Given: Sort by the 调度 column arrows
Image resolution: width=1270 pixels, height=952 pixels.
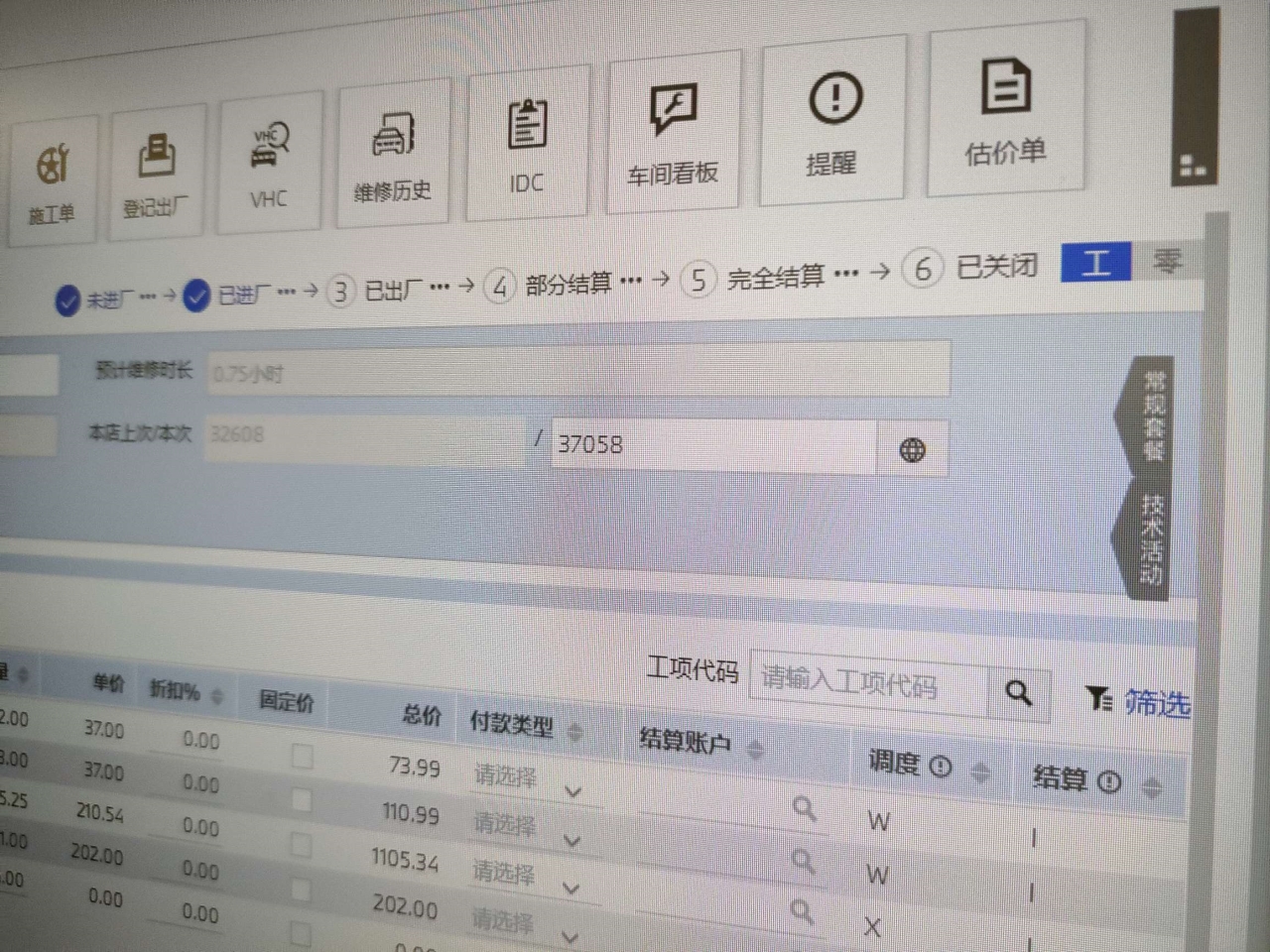Looking at the screenshot, I should pos(980,771).
